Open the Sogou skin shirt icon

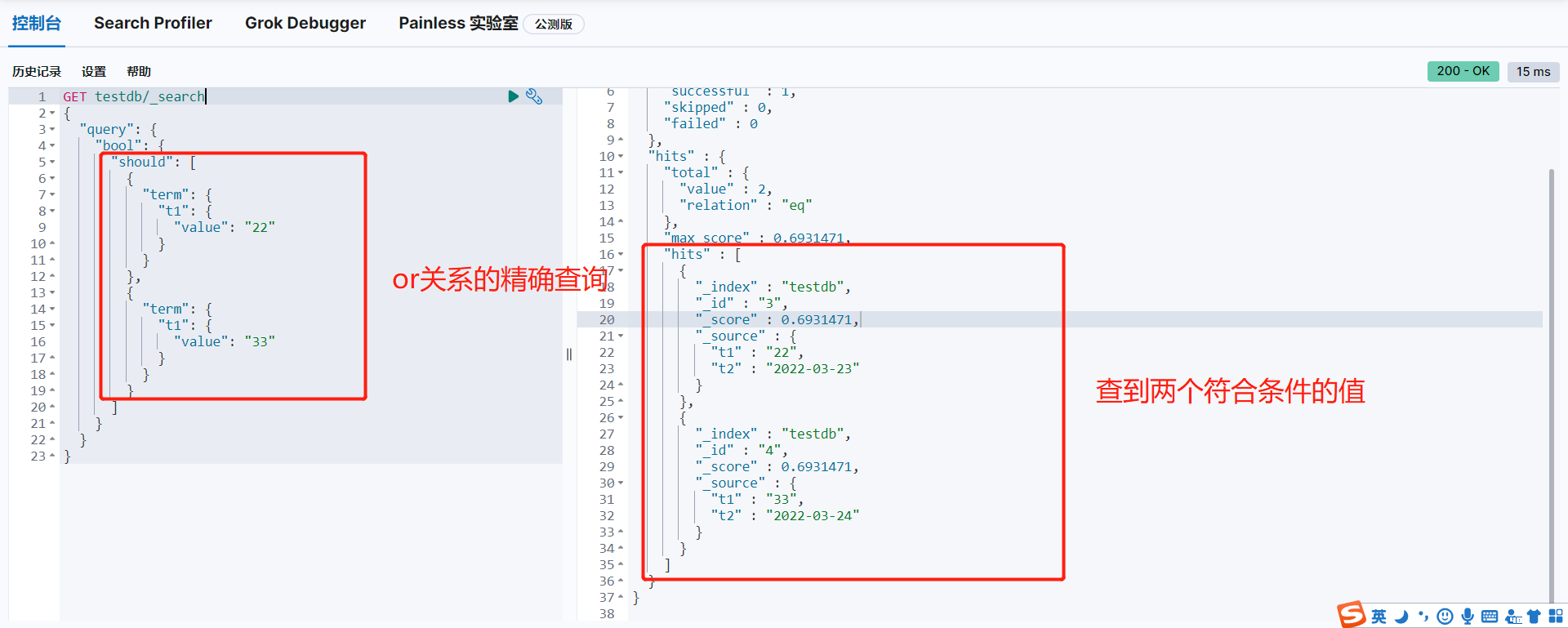point(1534,617)
